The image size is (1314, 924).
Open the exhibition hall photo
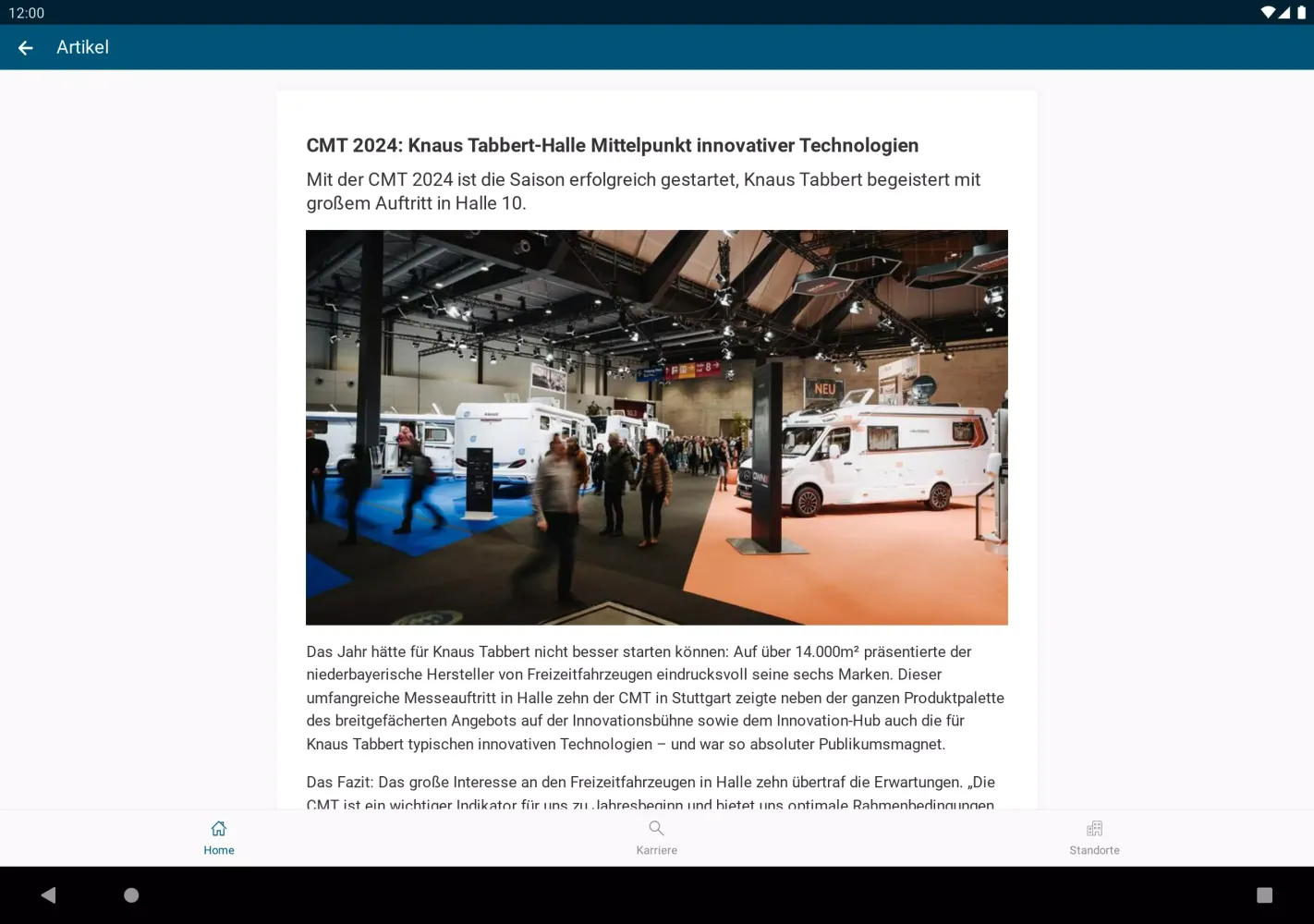657,428
